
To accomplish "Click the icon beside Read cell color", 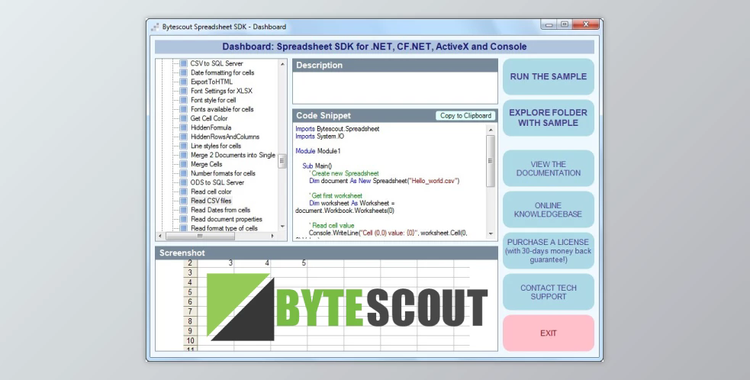I will (184, 191).
